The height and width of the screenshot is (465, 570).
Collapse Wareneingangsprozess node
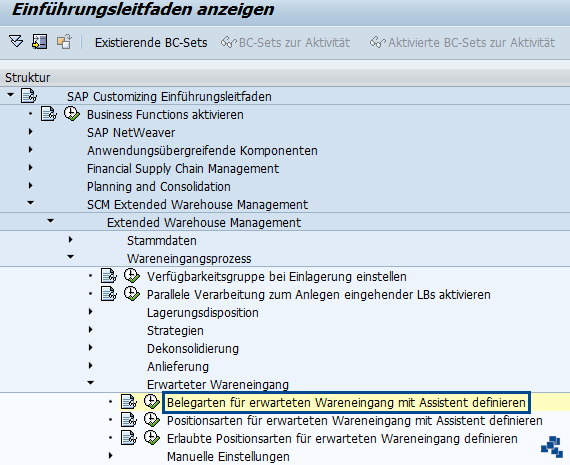(x=71, y=257)
